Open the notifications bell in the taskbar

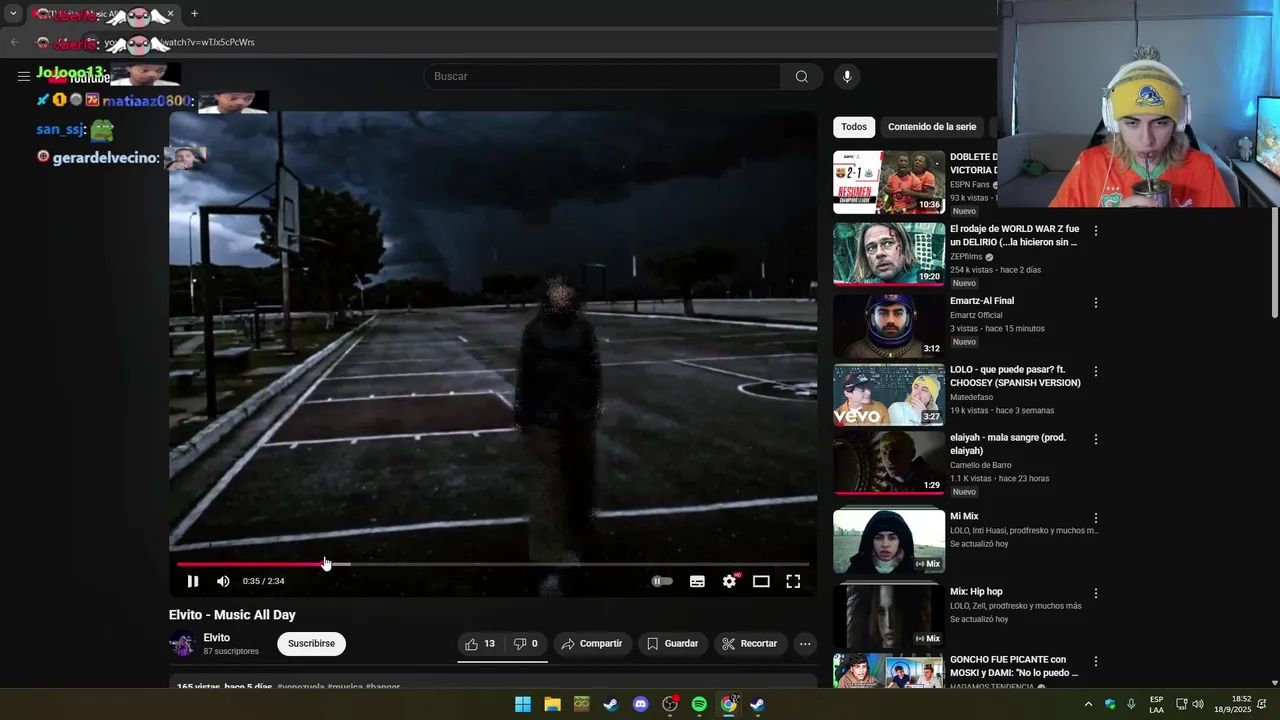[x=1264, y=704]
